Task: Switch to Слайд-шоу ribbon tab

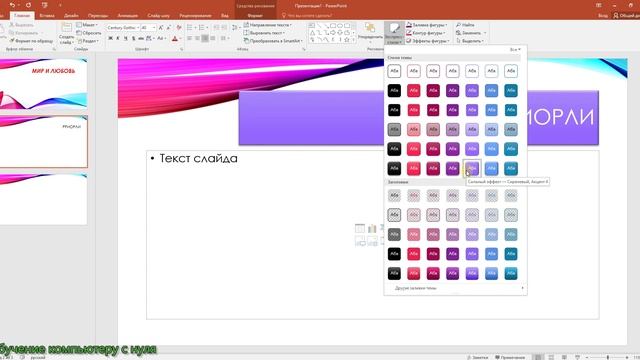Action: coord(158,16)
